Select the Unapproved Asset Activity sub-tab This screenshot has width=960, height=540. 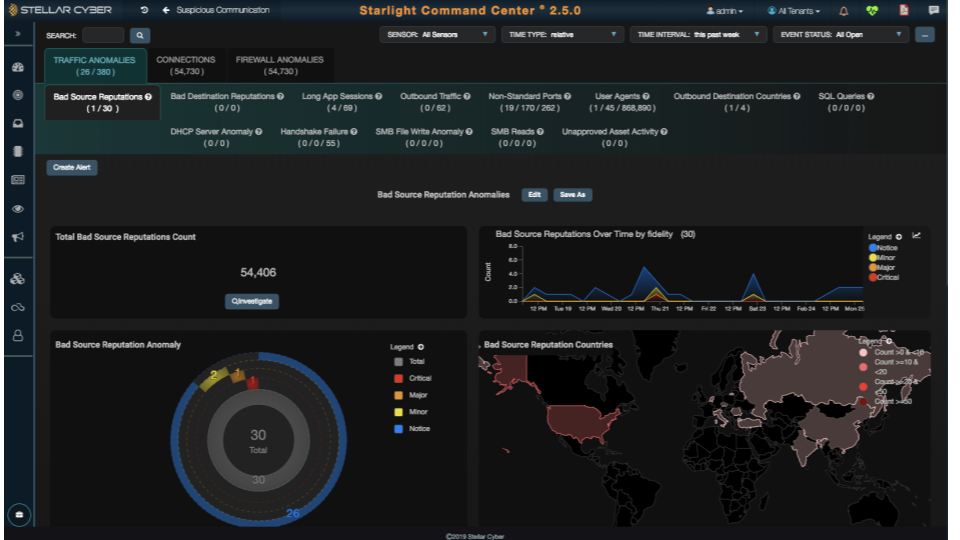pos(614,137)
